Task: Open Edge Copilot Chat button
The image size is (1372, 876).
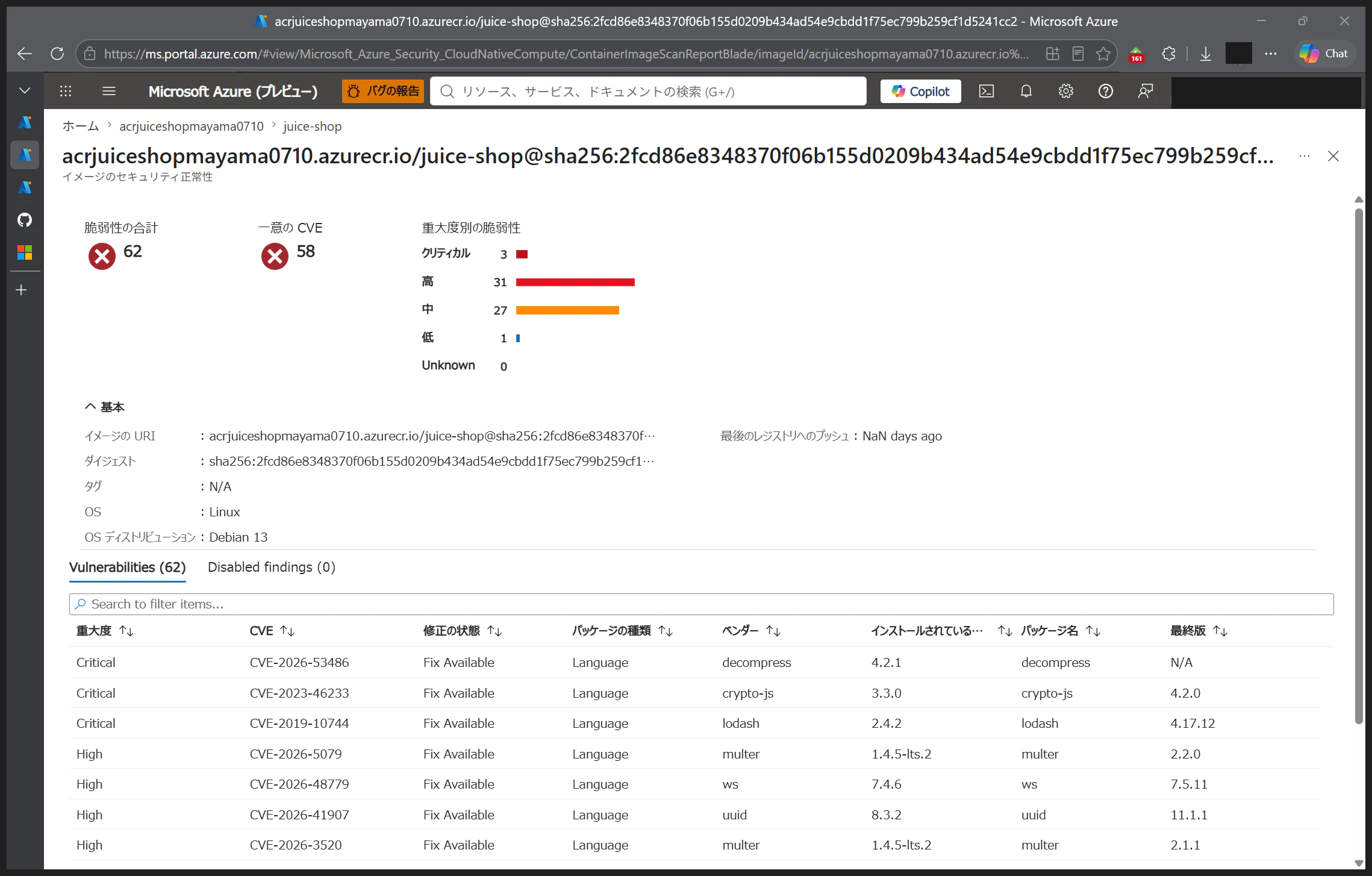Action: [1324, 54]
